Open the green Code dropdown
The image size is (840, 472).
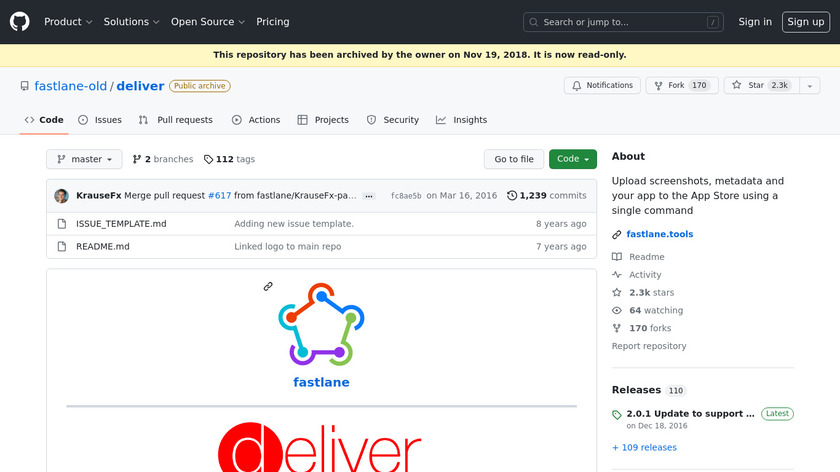573,159
